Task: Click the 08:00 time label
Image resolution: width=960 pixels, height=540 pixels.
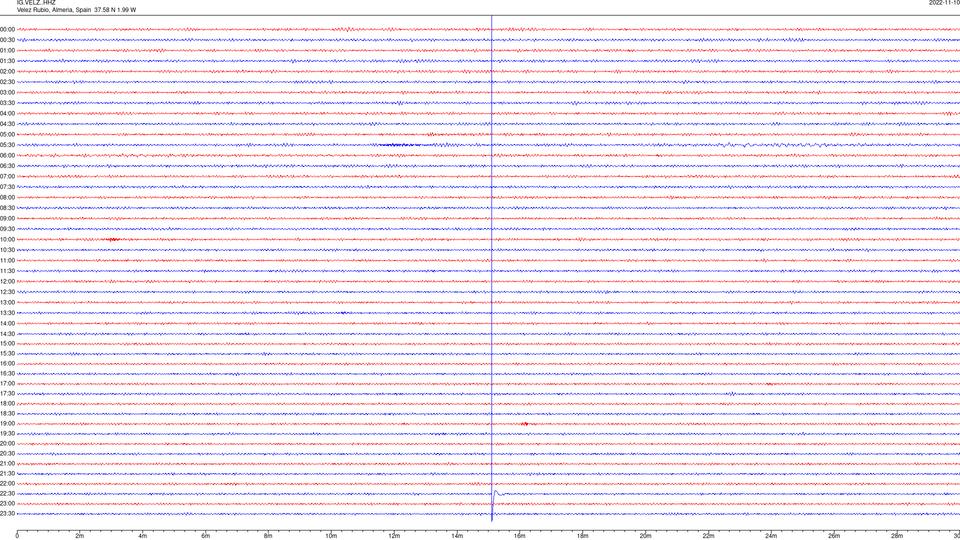Action: coord(7,198)
